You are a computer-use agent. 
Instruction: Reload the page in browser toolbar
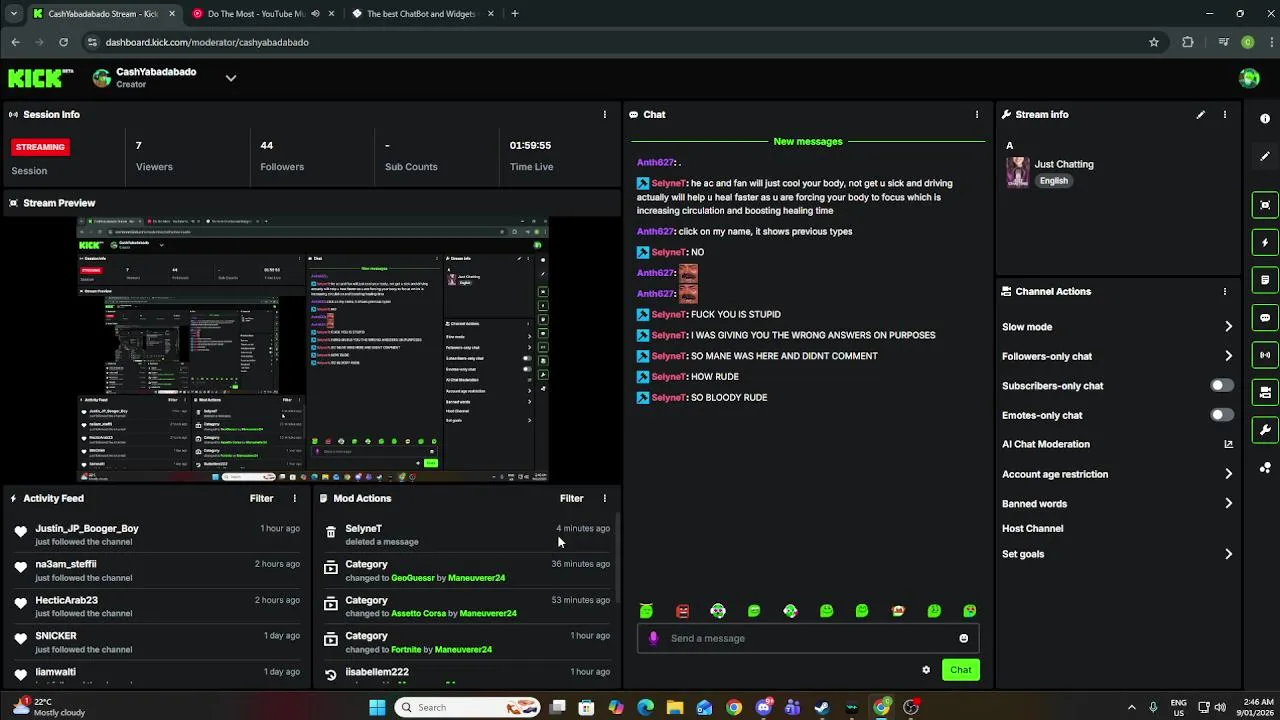(x=63, y=42)
